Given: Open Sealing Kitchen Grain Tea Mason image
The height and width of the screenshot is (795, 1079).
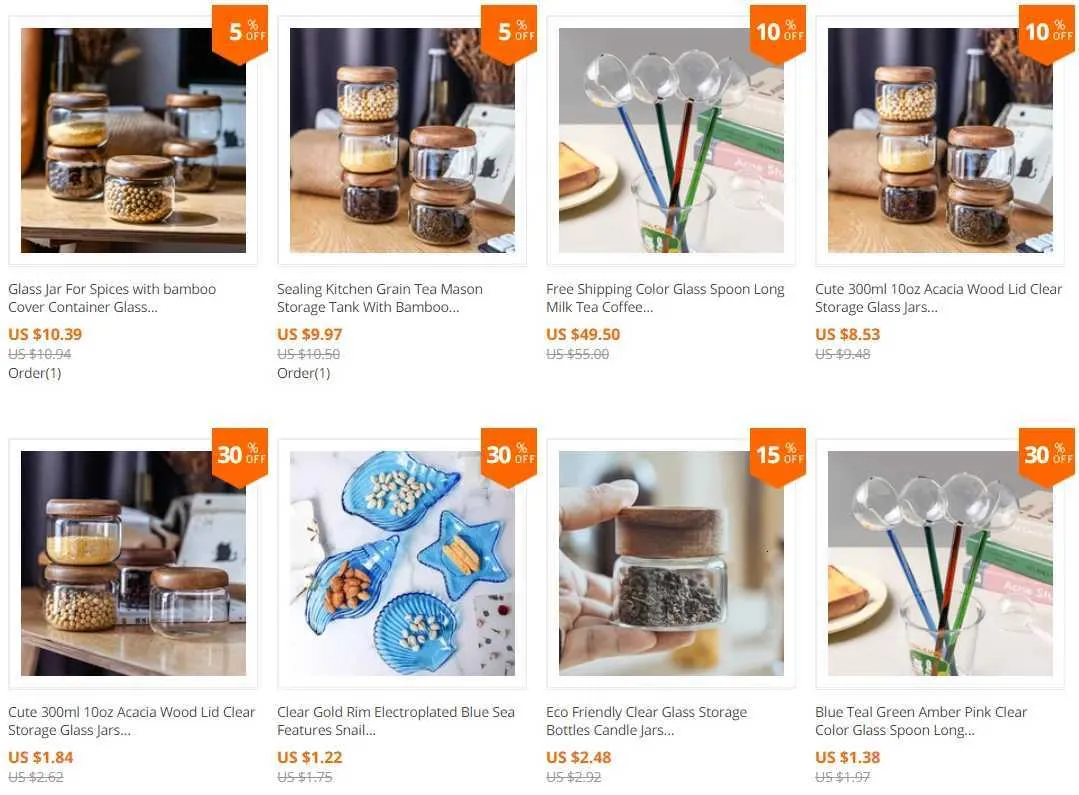Looking at the screenshot, I should [x=403, y=140].
